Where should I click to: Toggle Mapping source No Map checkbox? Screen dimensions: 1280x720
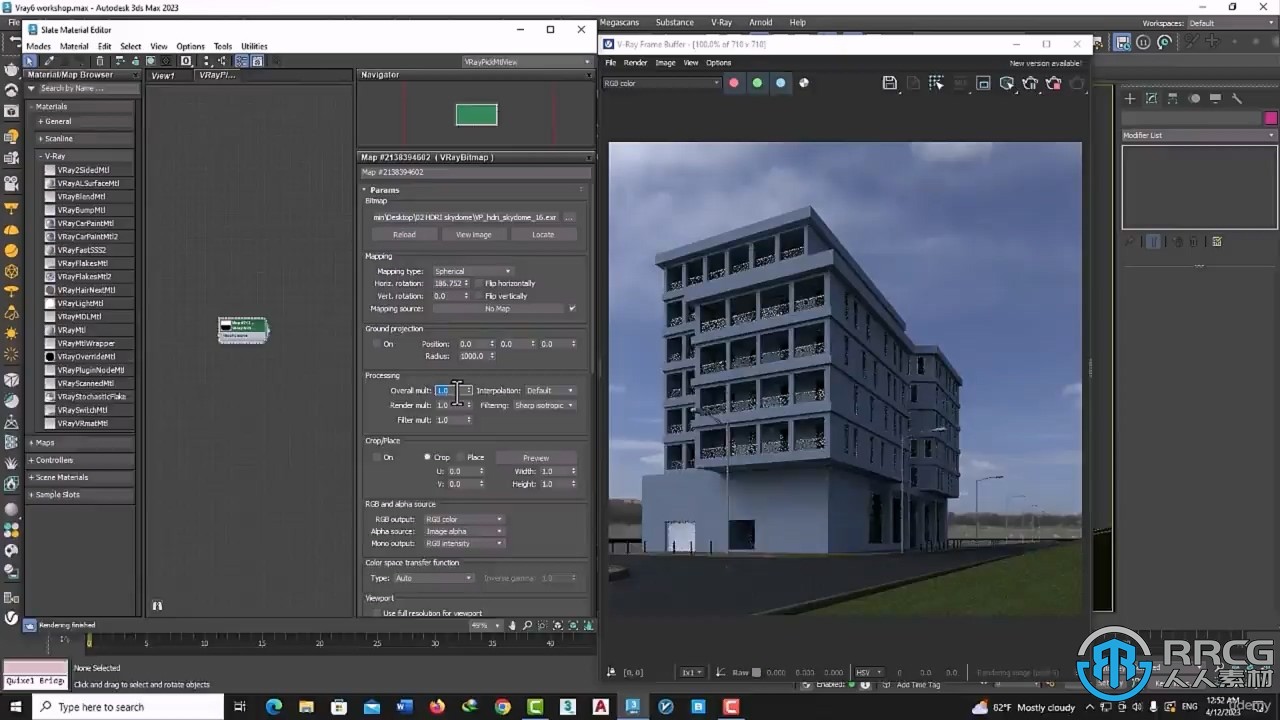click(x=572, y=309)
